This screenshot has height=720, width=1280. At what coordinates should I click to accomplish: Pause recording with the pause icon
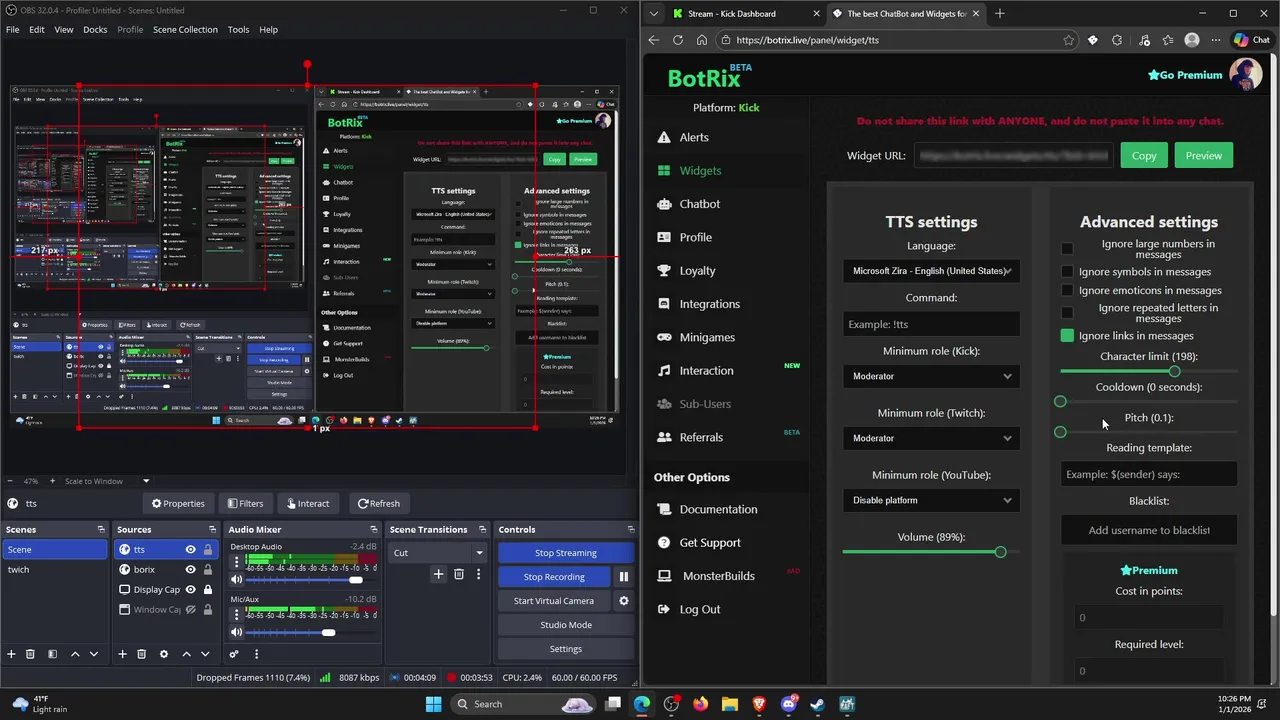coord(623,577)
